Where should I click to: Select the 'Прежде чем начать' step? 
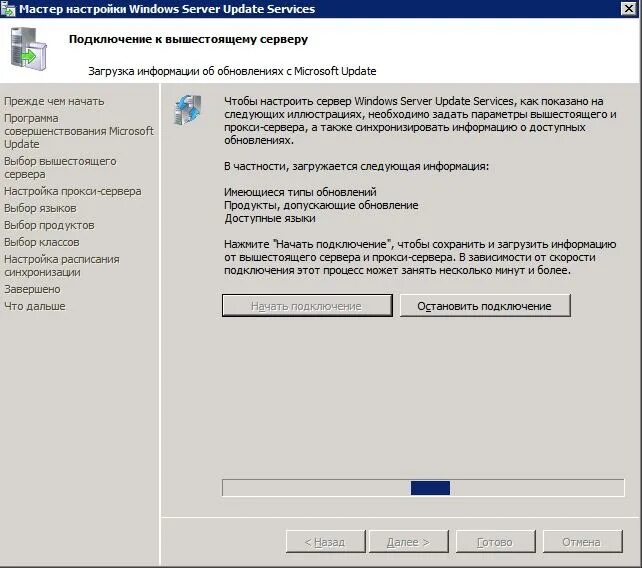click(54, 101)
